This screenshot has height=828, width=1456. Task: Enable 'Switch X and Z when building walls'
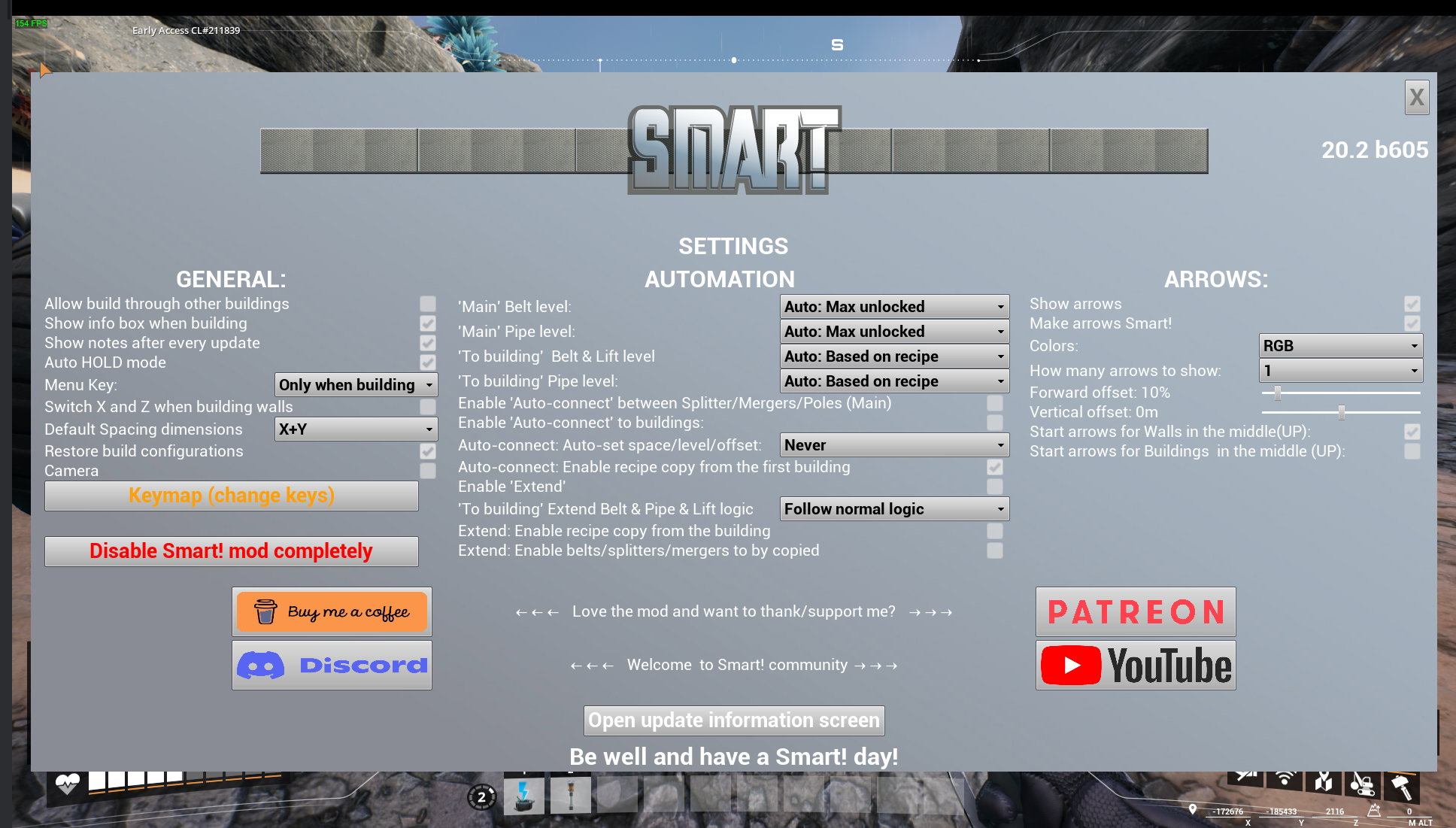428,406
